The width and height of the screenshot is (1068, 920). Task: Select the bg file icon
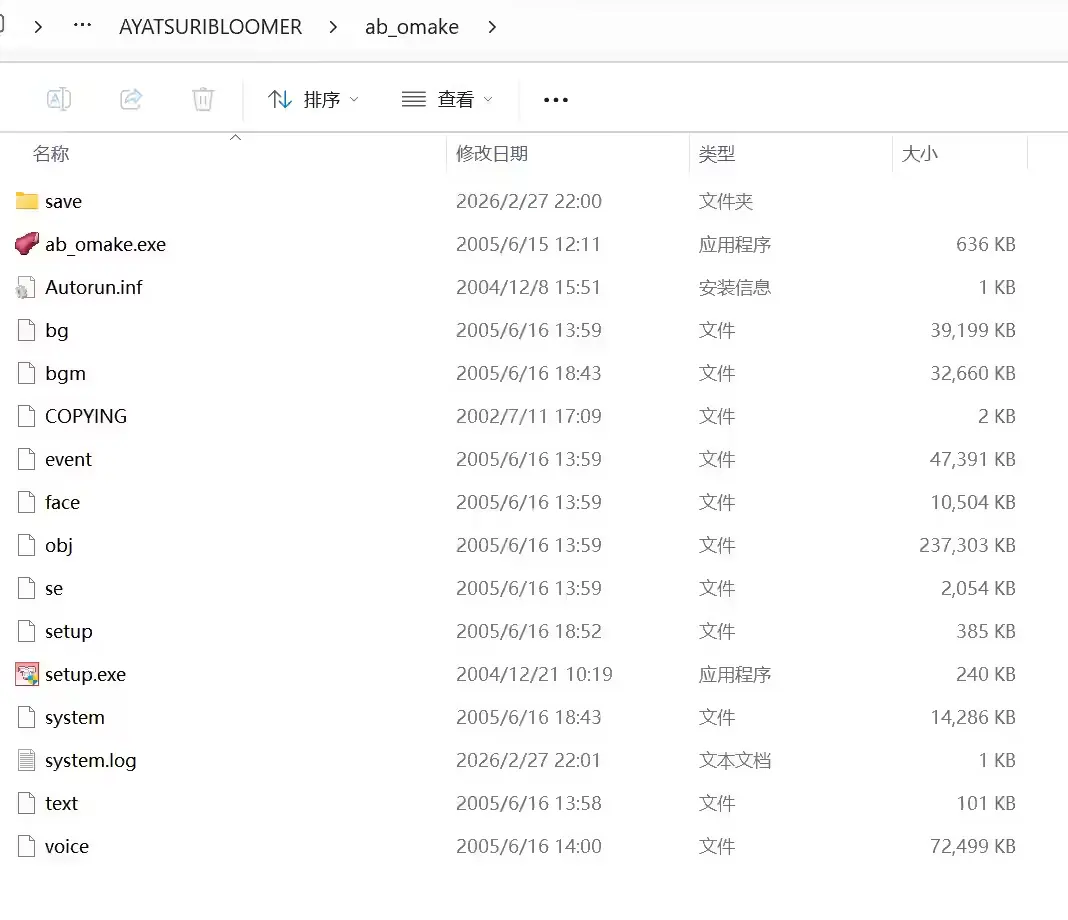tap(27, 330)
